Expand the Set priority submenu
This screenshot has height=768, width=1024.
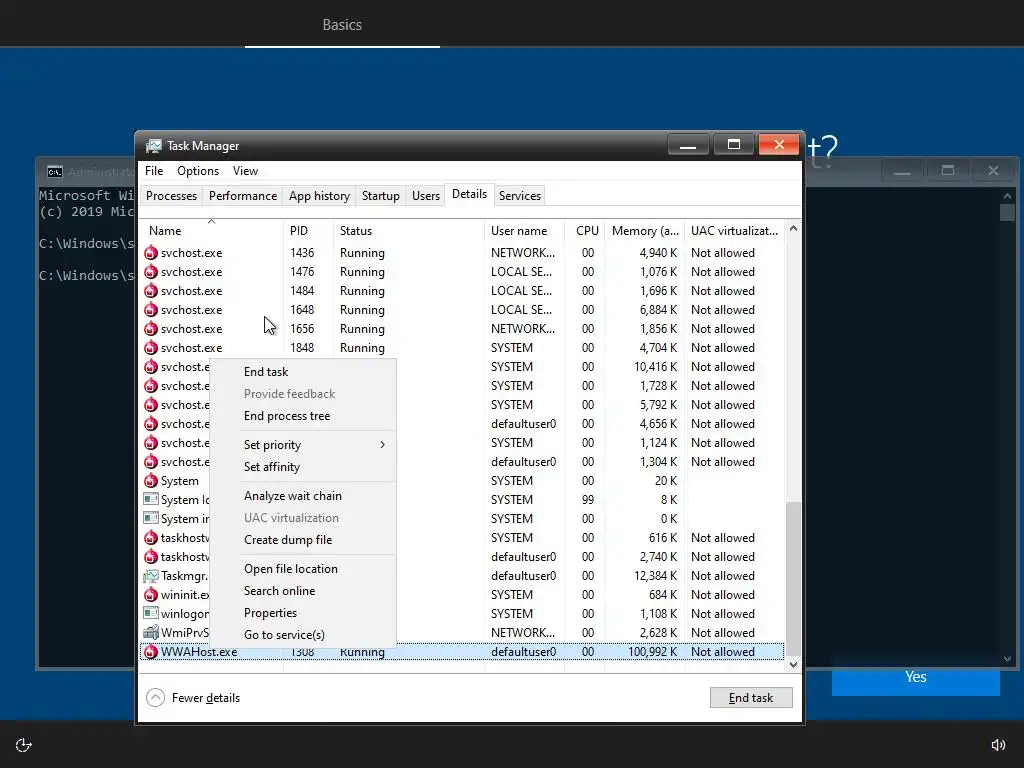(317, 445)
